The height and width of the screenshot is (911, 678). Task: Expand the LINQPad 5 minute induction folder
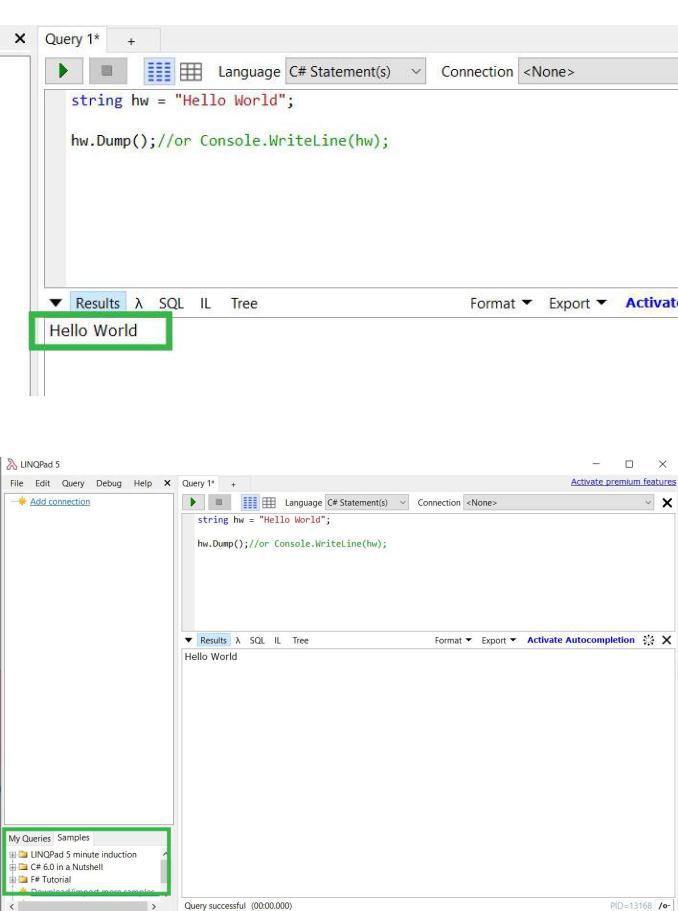pos(13,855)
